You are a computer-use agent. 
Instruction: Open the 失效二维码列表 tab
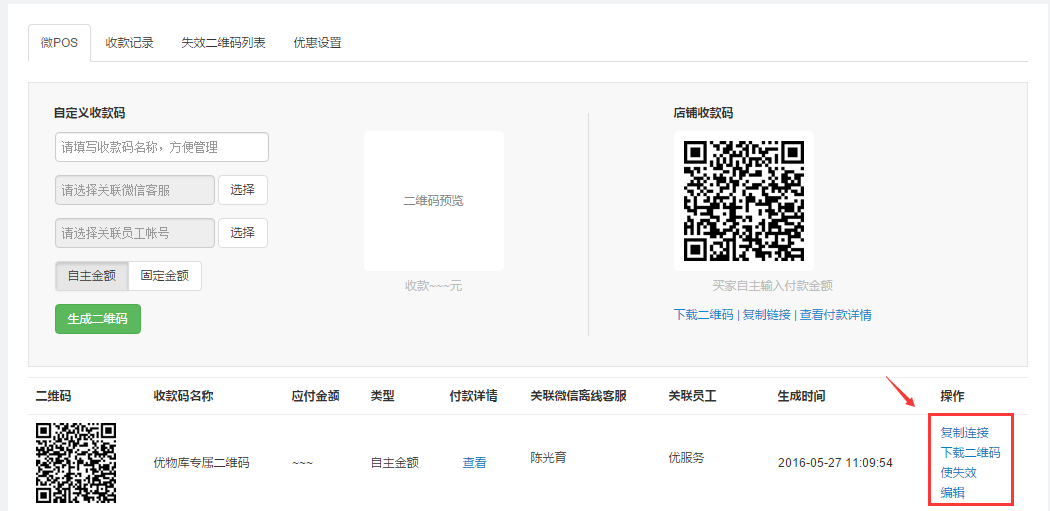pyautogui.click(x=223, y=43)
